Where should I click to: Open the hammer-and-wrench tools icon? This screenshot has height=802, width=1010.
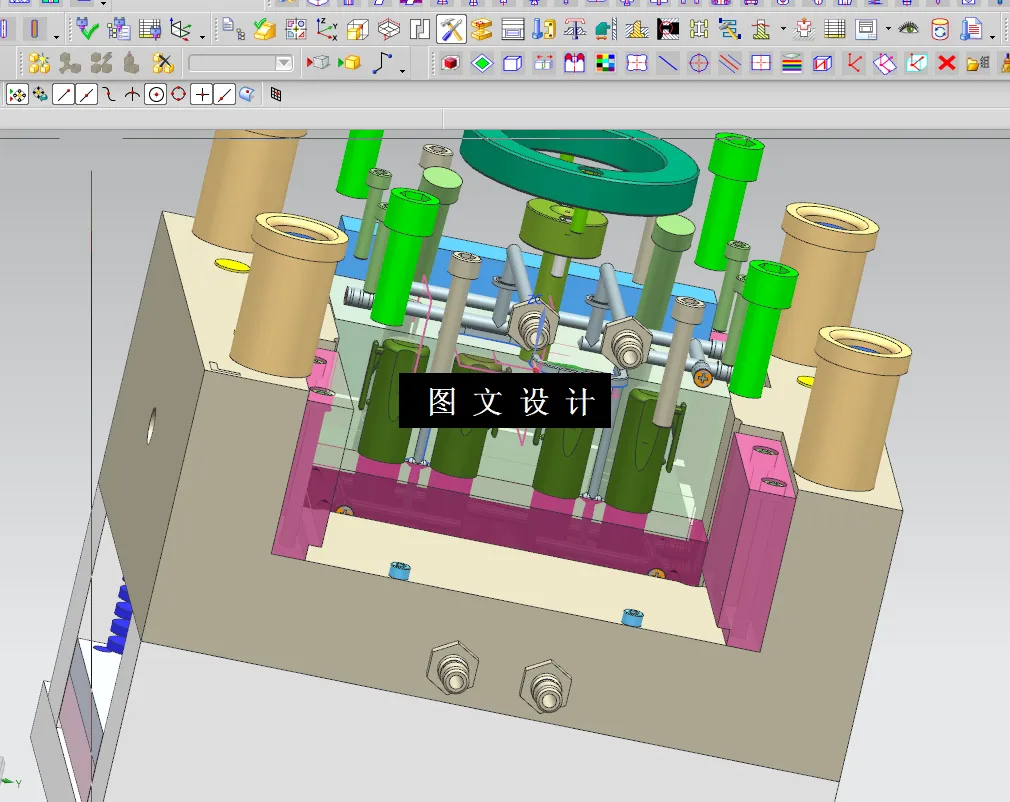tap(452, 29)
